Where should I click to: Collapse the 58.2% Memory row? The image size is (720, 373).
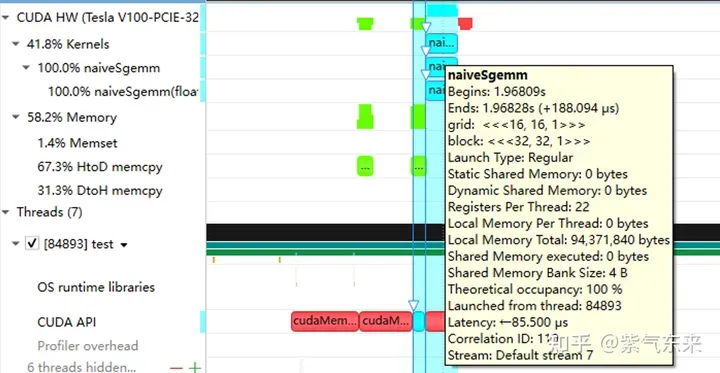[x=16, y=117]
